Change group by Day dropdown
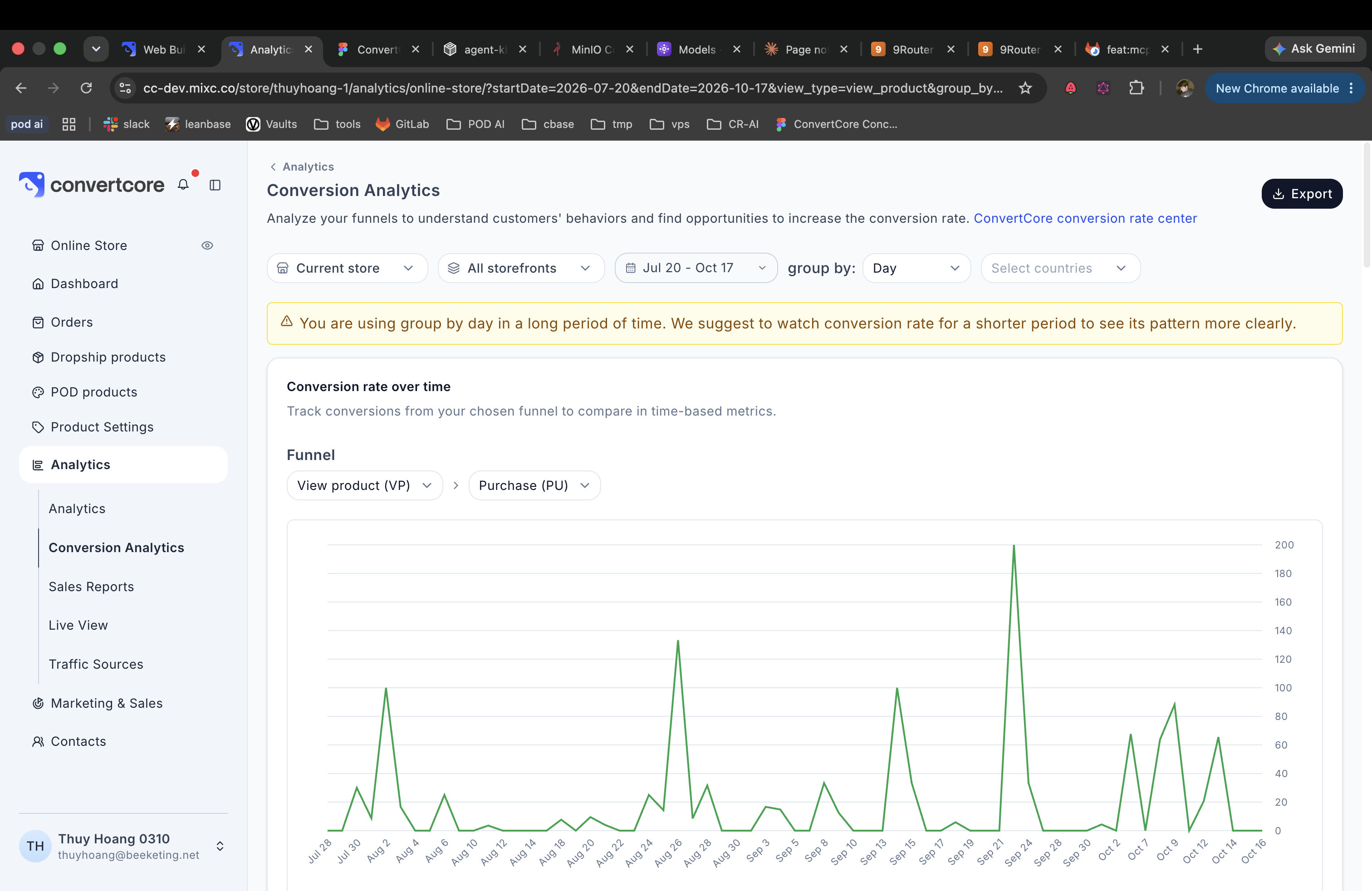The height and width of the screenshot is (891, 1372). coord(916,268)
